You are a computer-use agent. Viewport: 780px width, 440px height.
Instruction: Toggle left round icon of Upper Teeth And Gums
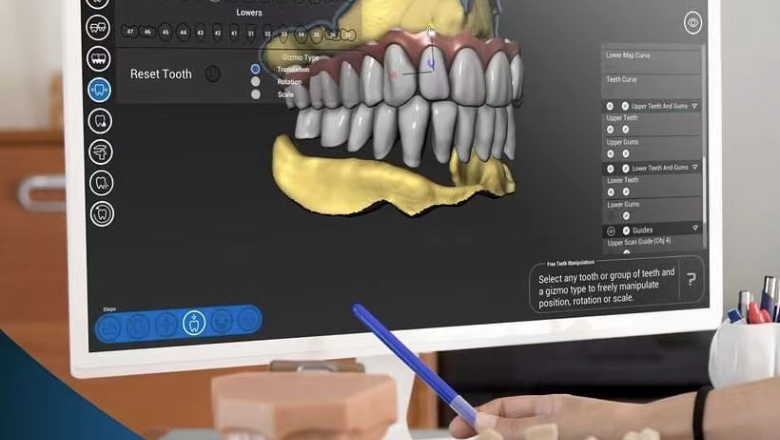(x=610, y=106)
